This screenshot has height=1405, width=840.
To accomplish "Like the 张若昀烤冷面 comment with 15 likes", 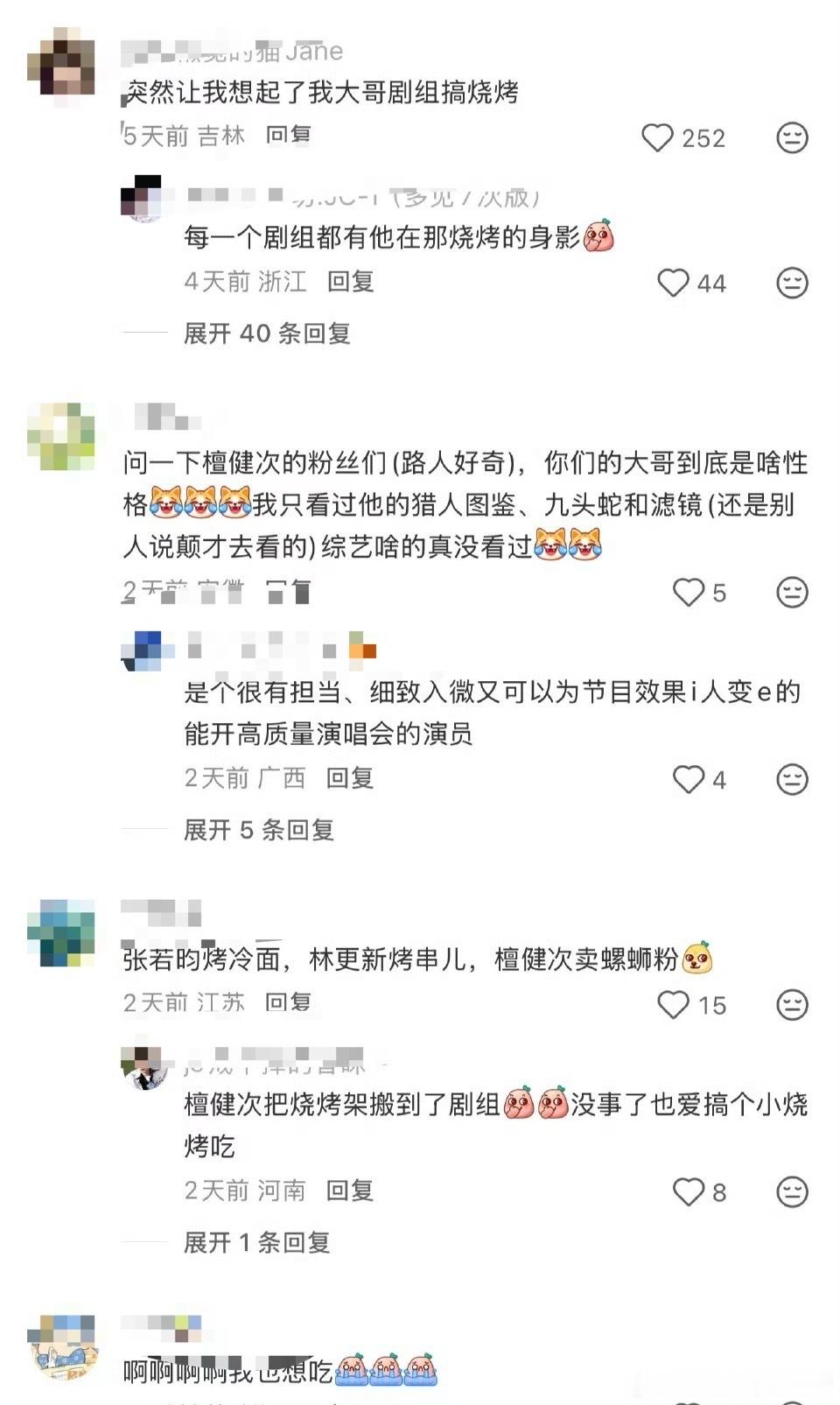I will [x=673, y=1005].
